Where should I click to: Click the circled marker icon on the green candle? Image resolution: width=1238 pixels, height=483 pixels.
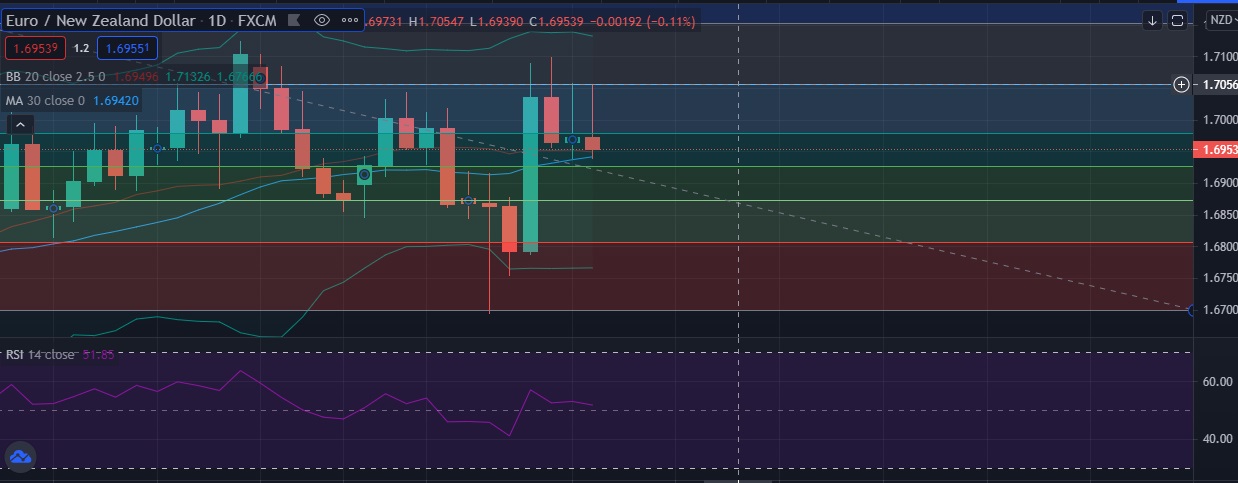365,175
